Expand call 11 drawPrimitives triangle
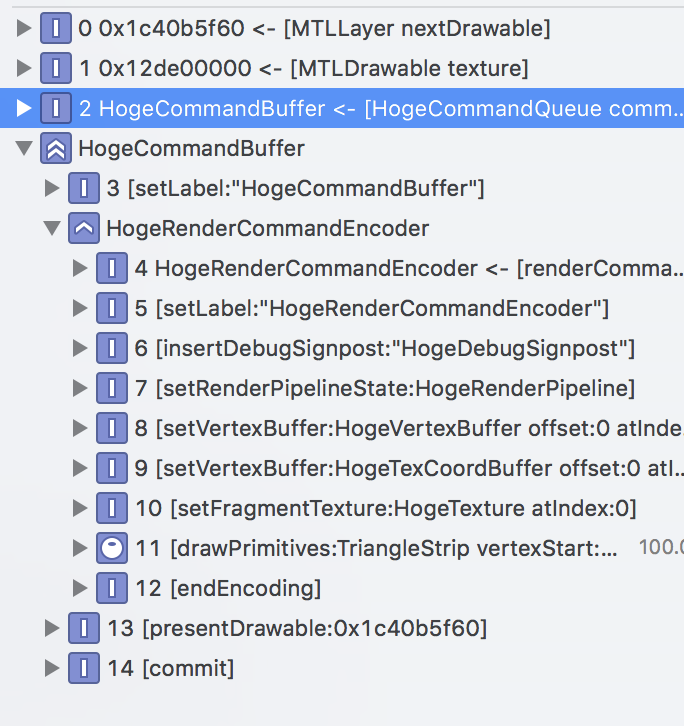Viewport: 684px width, 726px height. coord(80,548)
